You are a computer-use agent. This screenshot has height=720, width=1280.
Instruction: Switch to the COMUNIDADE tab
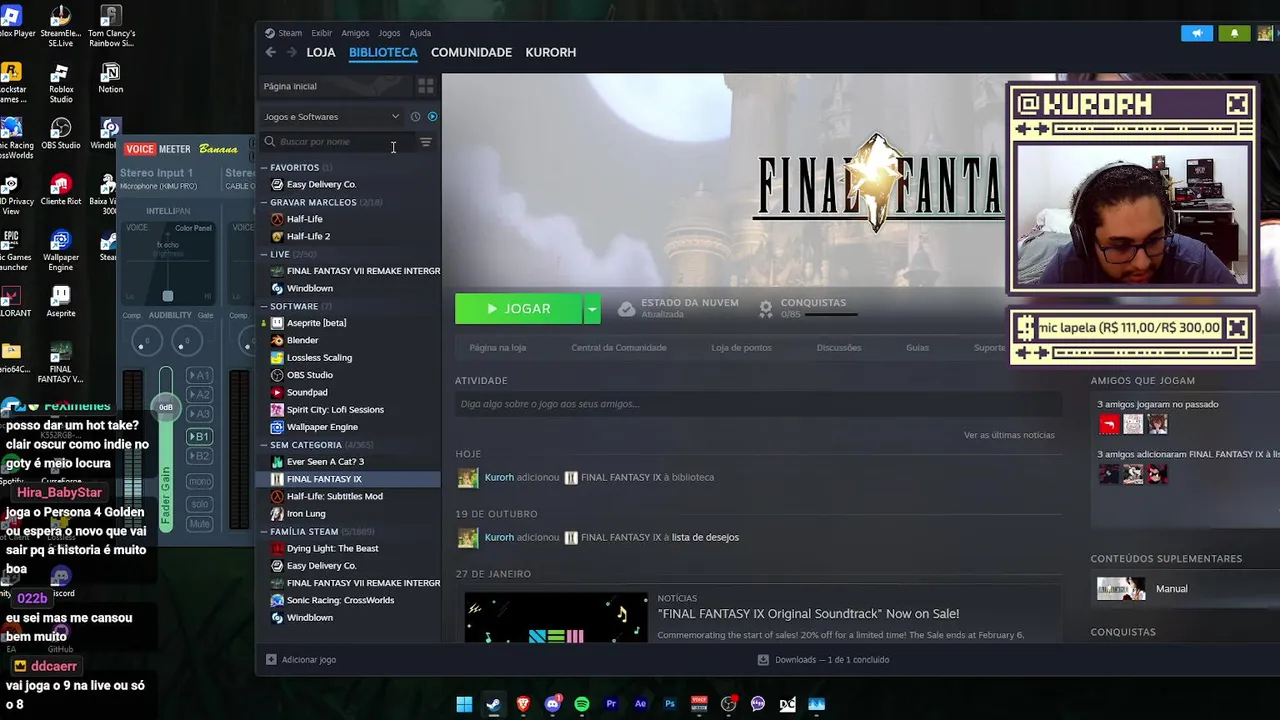pos(471,52)
